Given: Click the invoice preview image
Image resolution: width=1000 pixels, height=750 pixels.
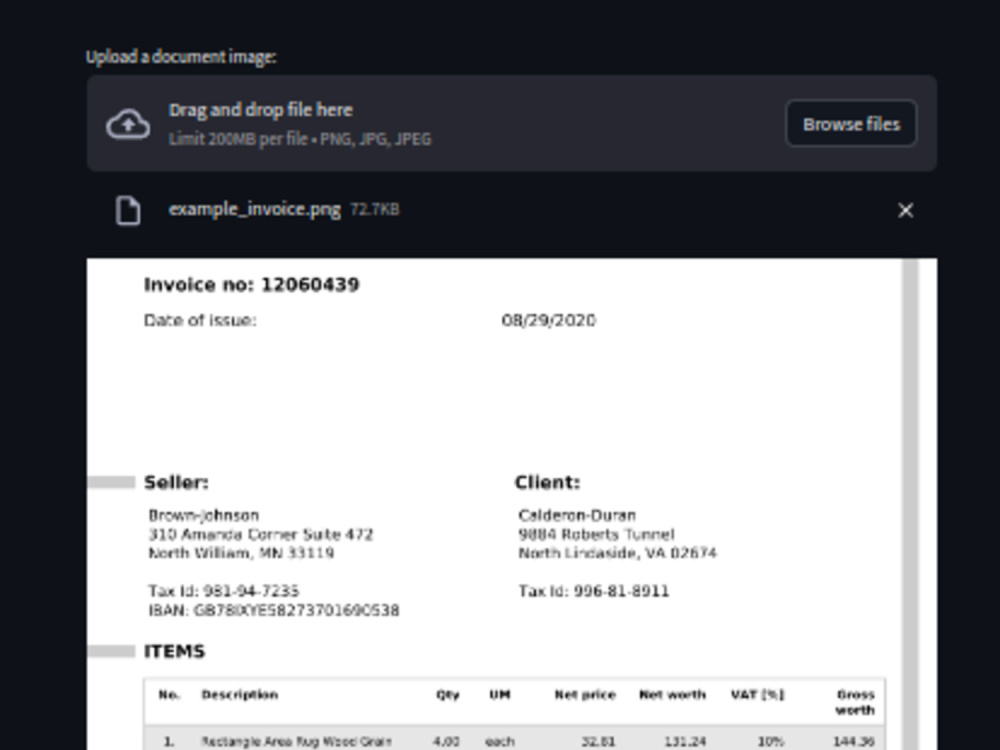Looking at the screenshot, I should 511,504.
